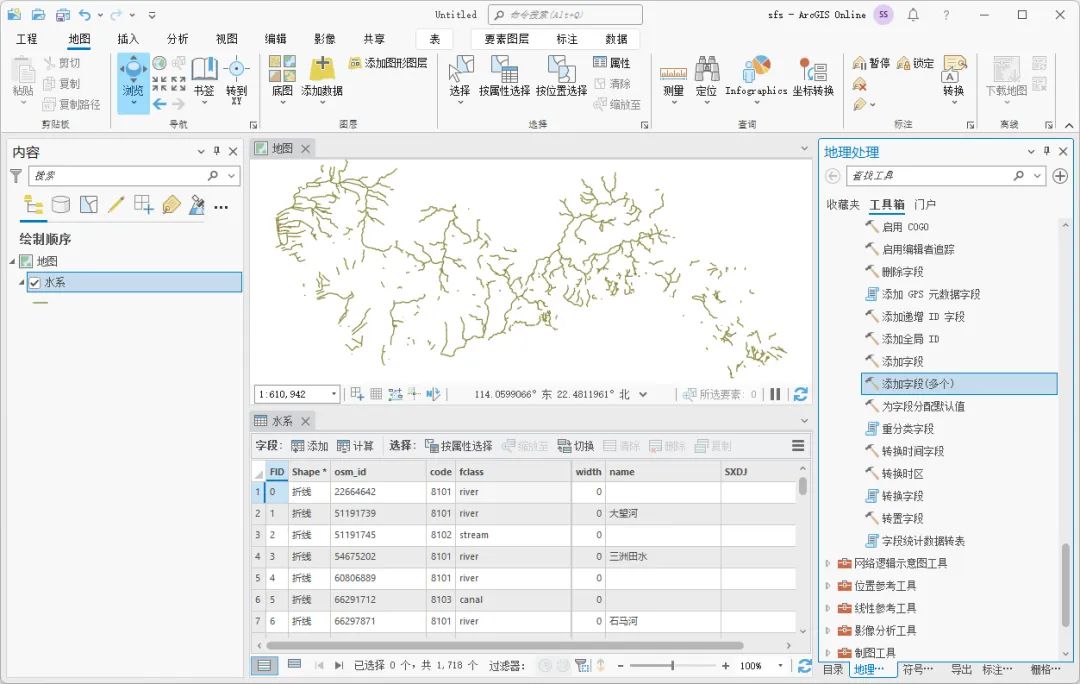Open the 工程 (Project) ribbon tab
1080x684 pixels.
coord(26,39)
